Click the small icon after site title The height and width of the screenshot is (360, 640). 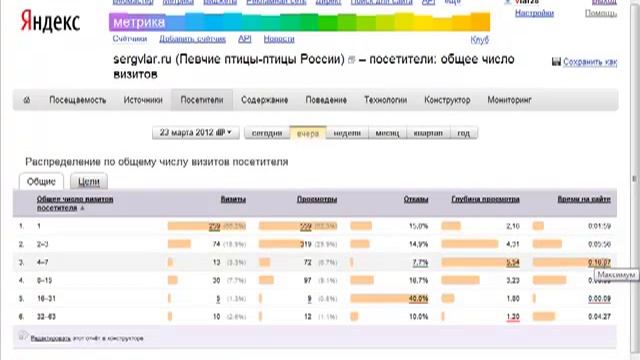coord(351,60)
